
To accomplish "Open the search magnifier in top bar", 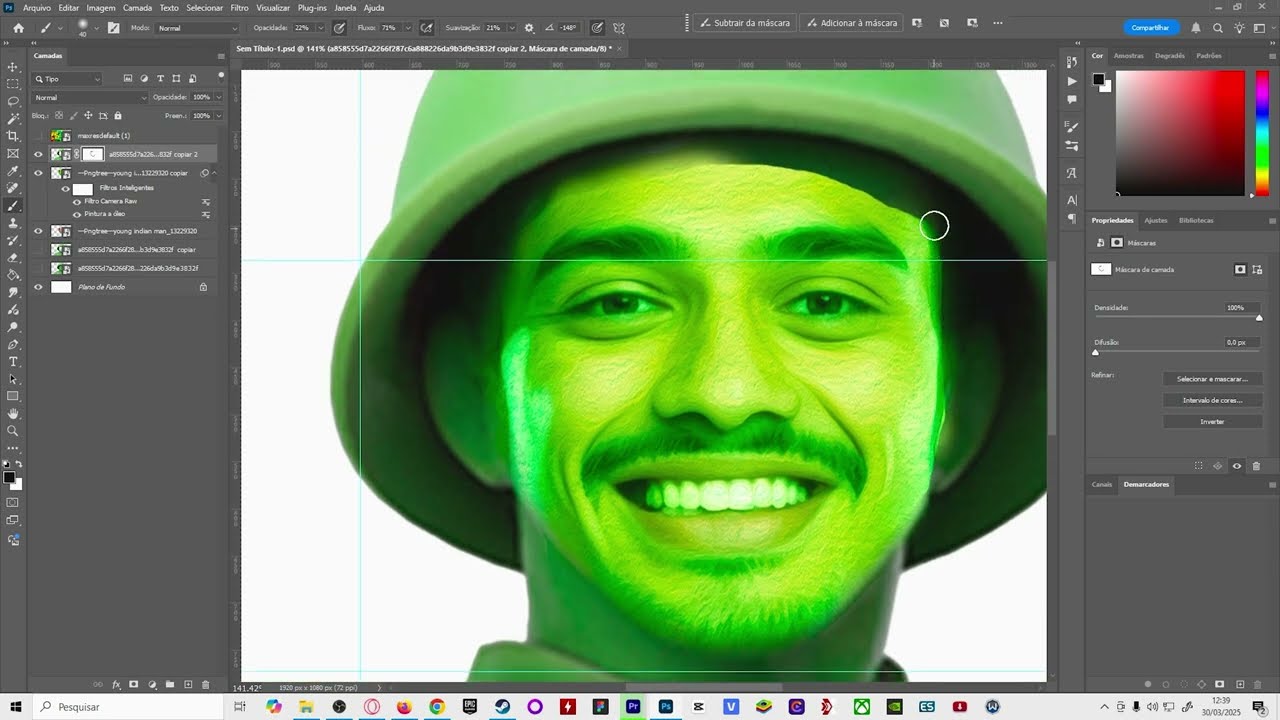I will (x=1217, y=28).
